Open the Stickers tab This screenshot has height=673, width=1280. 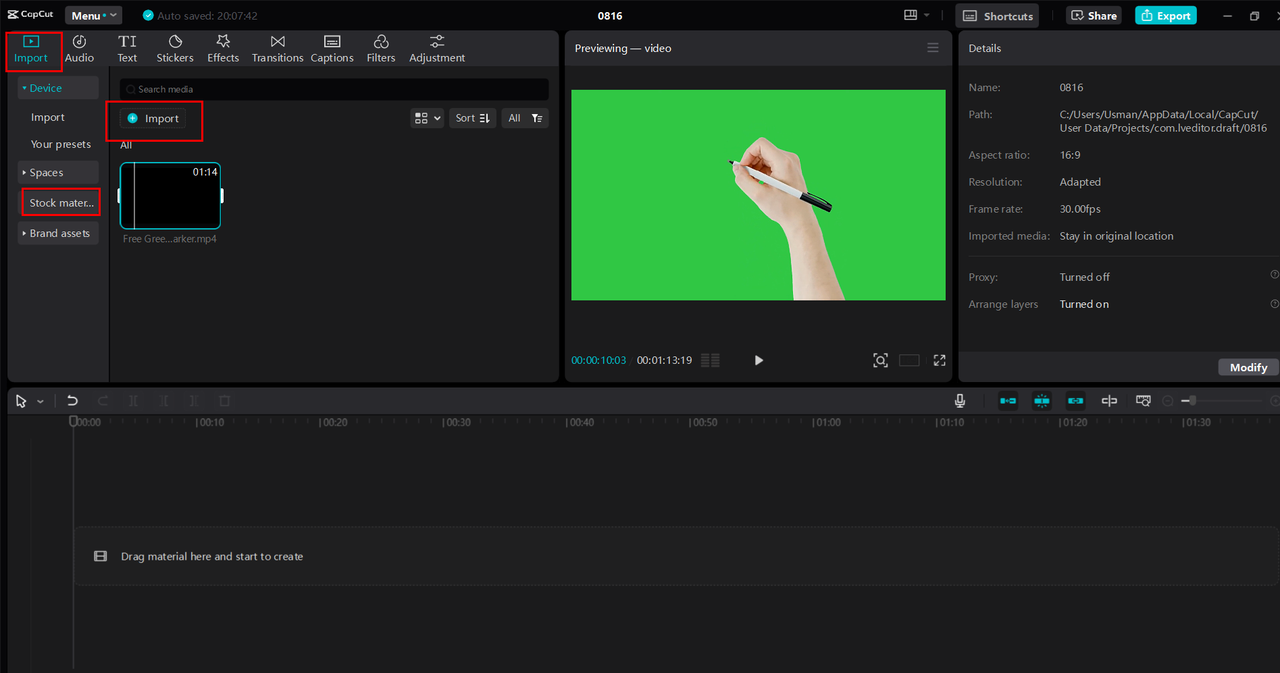[175, 49]
